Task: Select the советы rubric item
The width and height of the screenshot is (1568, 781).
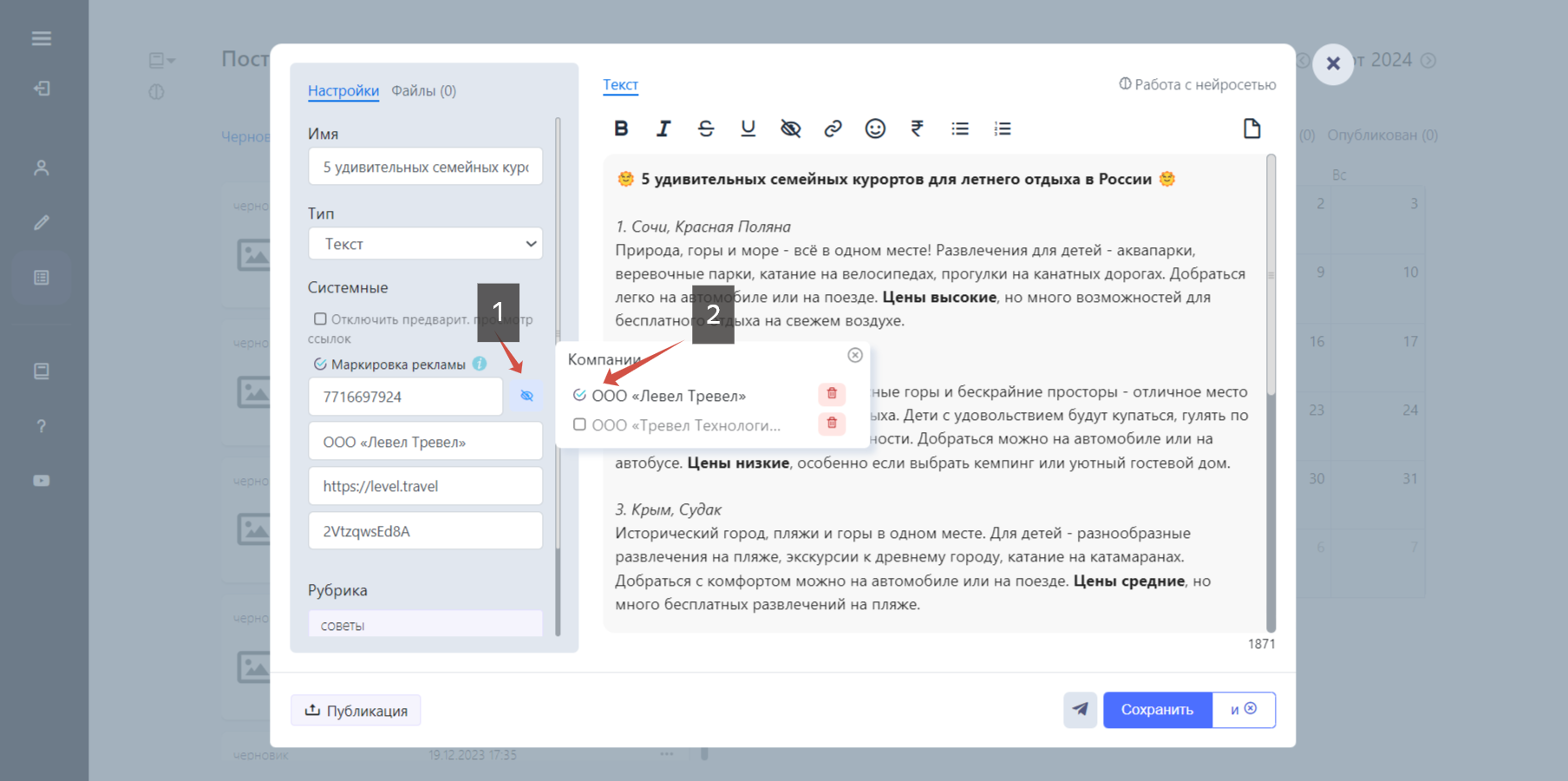Action: point(425,624)
